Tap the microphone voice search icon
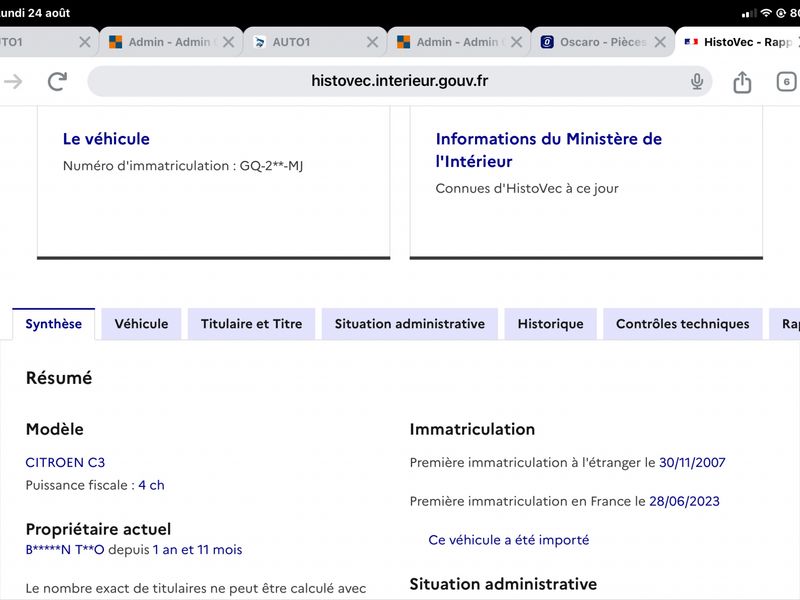This screenshot has width=800, height=600. point(696,81)
